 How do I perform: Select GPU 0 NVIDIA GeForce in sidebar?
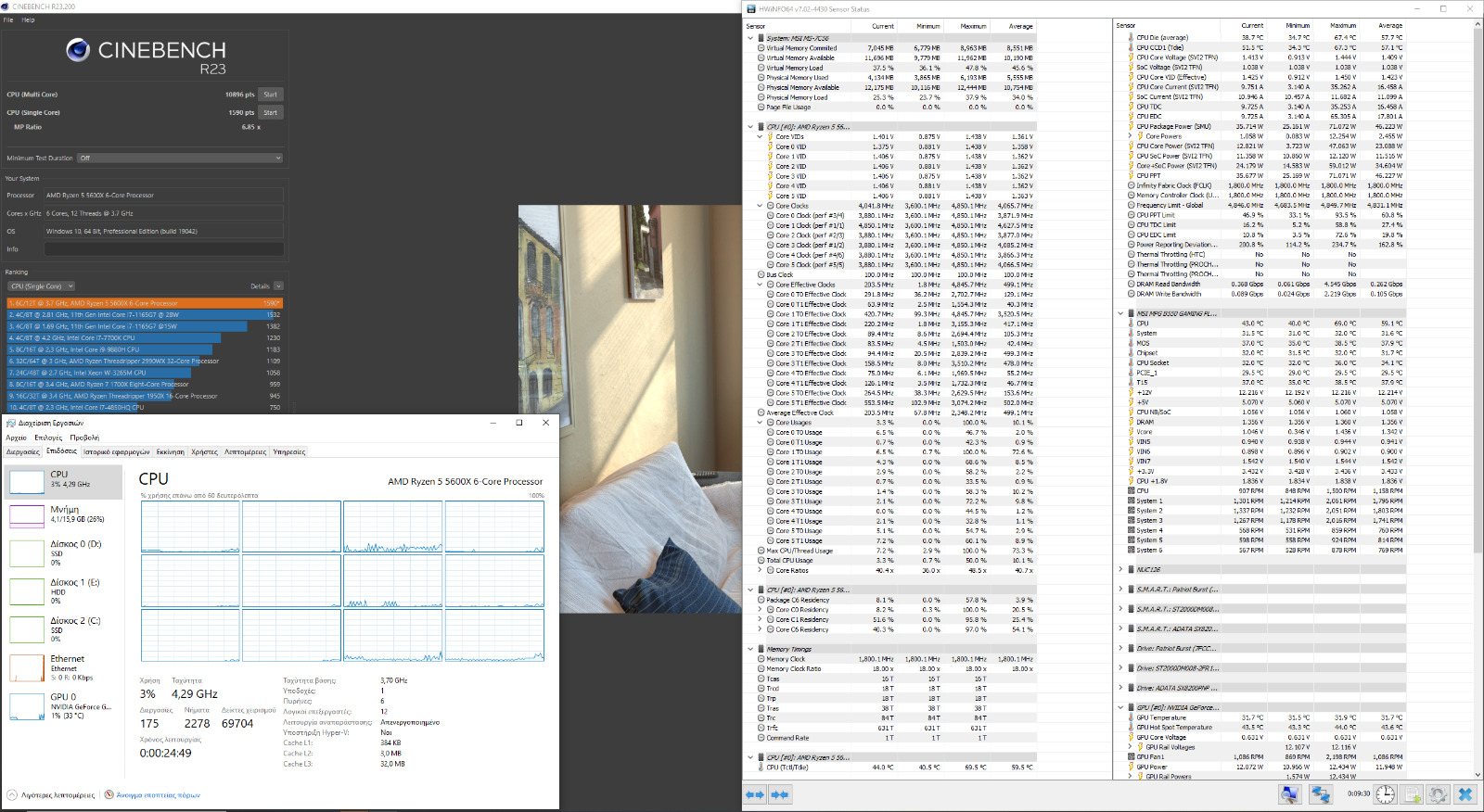[64, 705]
